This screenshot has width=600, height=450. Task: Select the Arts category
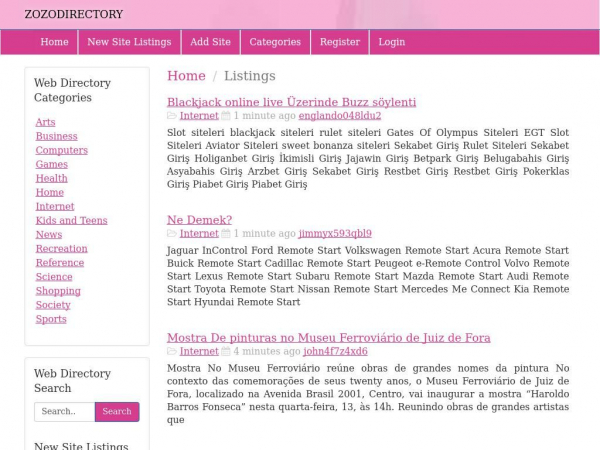coord(46,122)
